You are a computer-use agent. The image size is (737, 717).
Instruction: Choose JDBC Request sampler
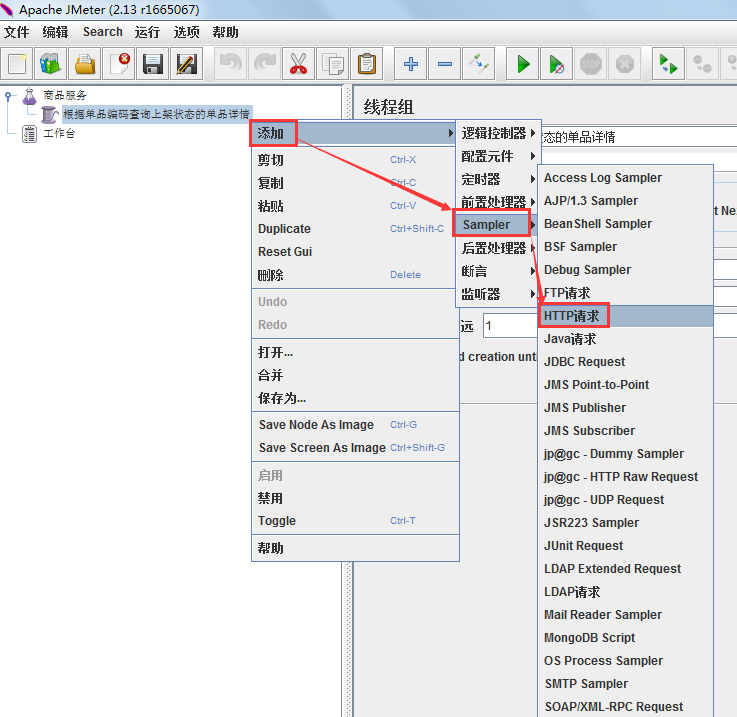point(584,362)
